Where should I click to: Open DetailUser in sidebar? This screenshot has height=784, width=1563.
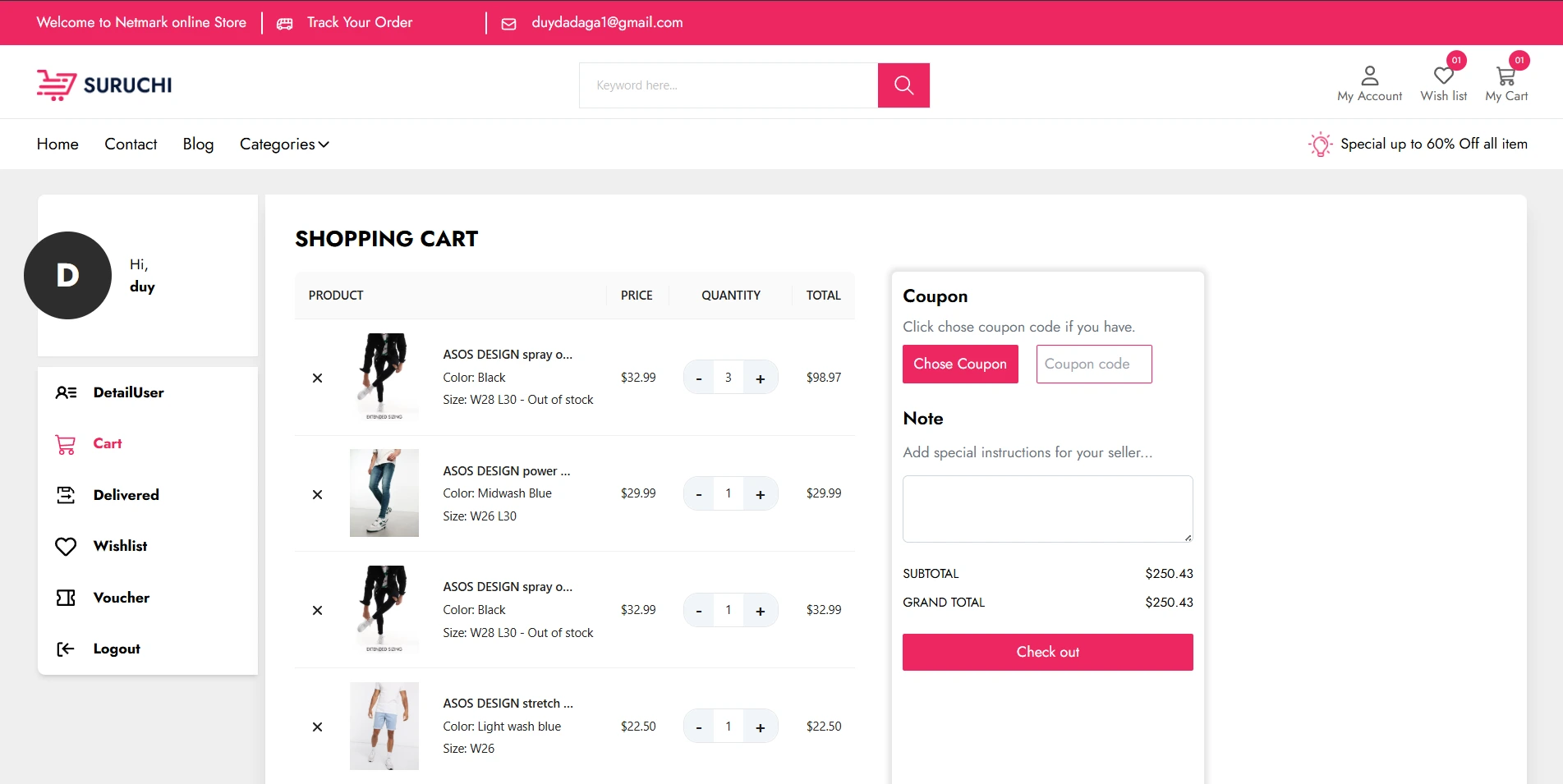128,392
